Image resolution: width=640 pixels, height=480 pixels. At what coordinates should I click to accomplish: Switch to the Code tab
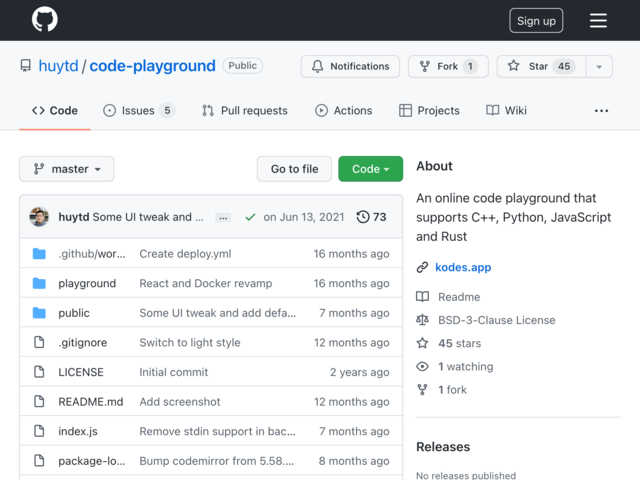tap(55, 111)
